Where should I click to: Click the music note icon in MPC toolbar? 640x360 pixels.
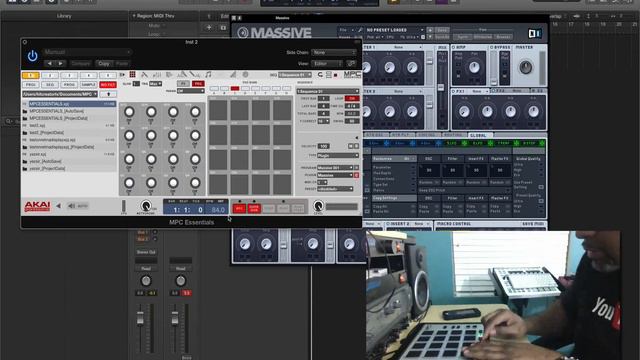pyautogui.click(x=208, y=75)
